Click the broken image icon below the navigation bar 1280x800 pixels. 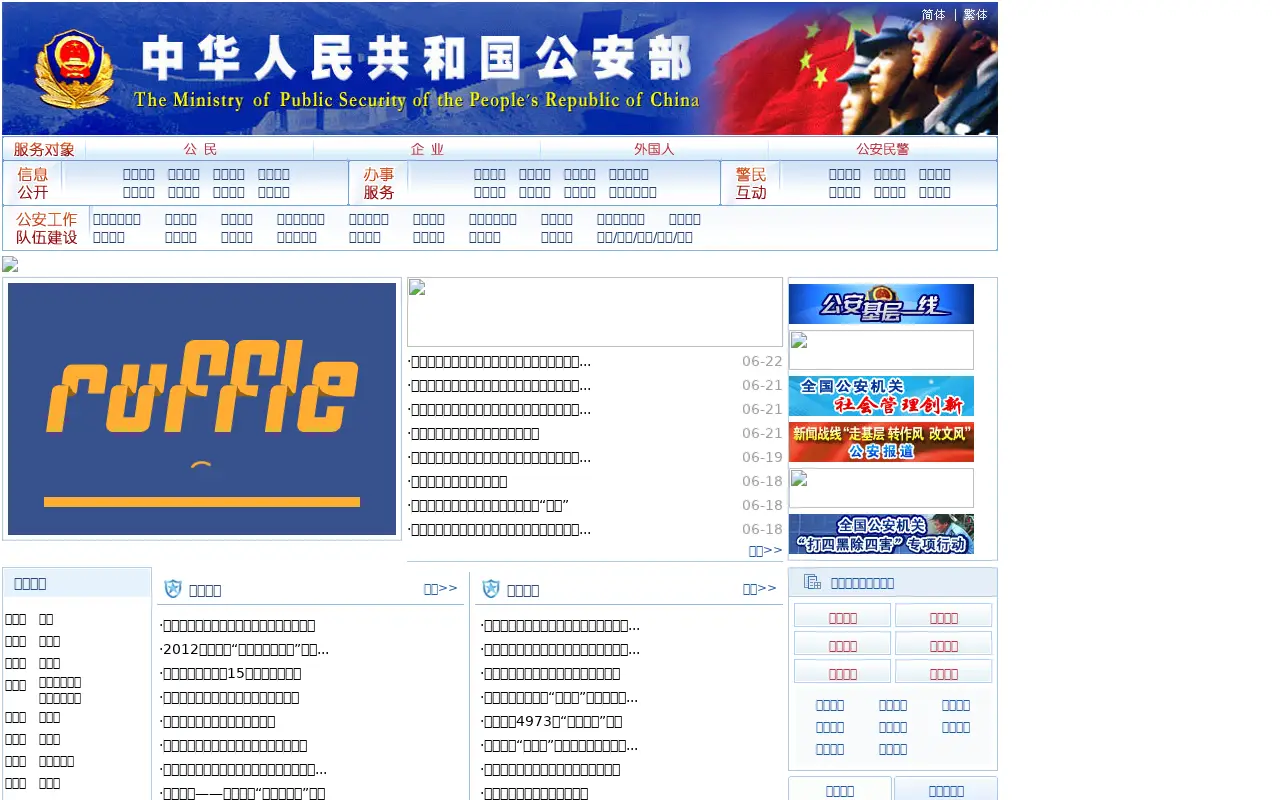10,265
